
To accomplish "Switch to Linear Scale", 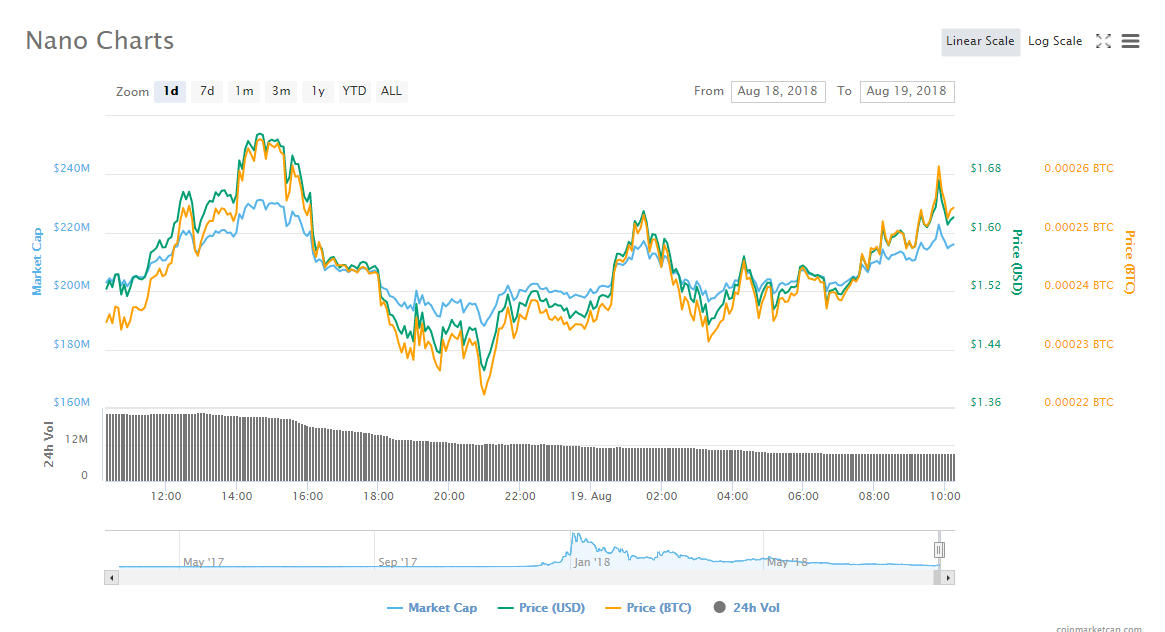I will point(980,42).
